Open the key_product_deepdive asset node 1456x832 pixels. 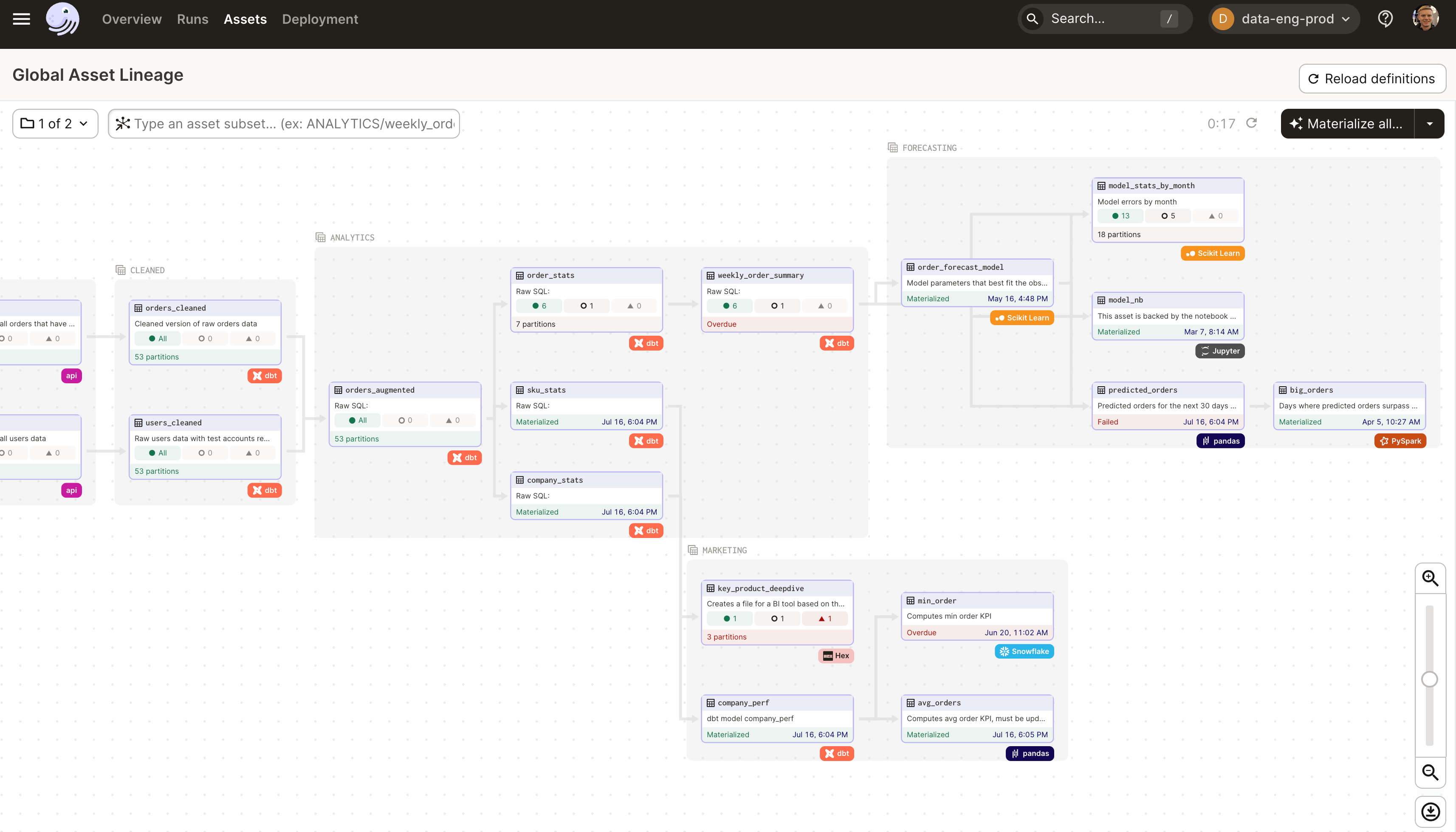click(777, 613)
